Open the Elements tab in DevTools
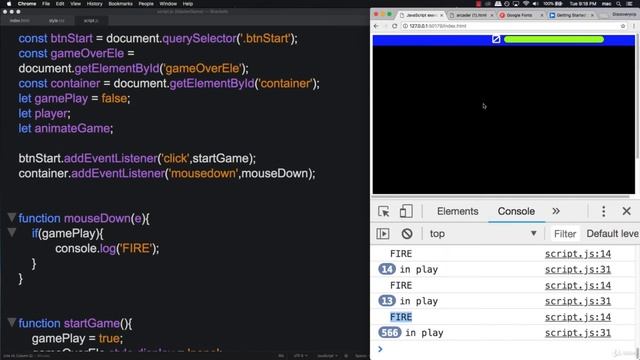The width and height of the screenshot is (640, 360). point(458,211)
